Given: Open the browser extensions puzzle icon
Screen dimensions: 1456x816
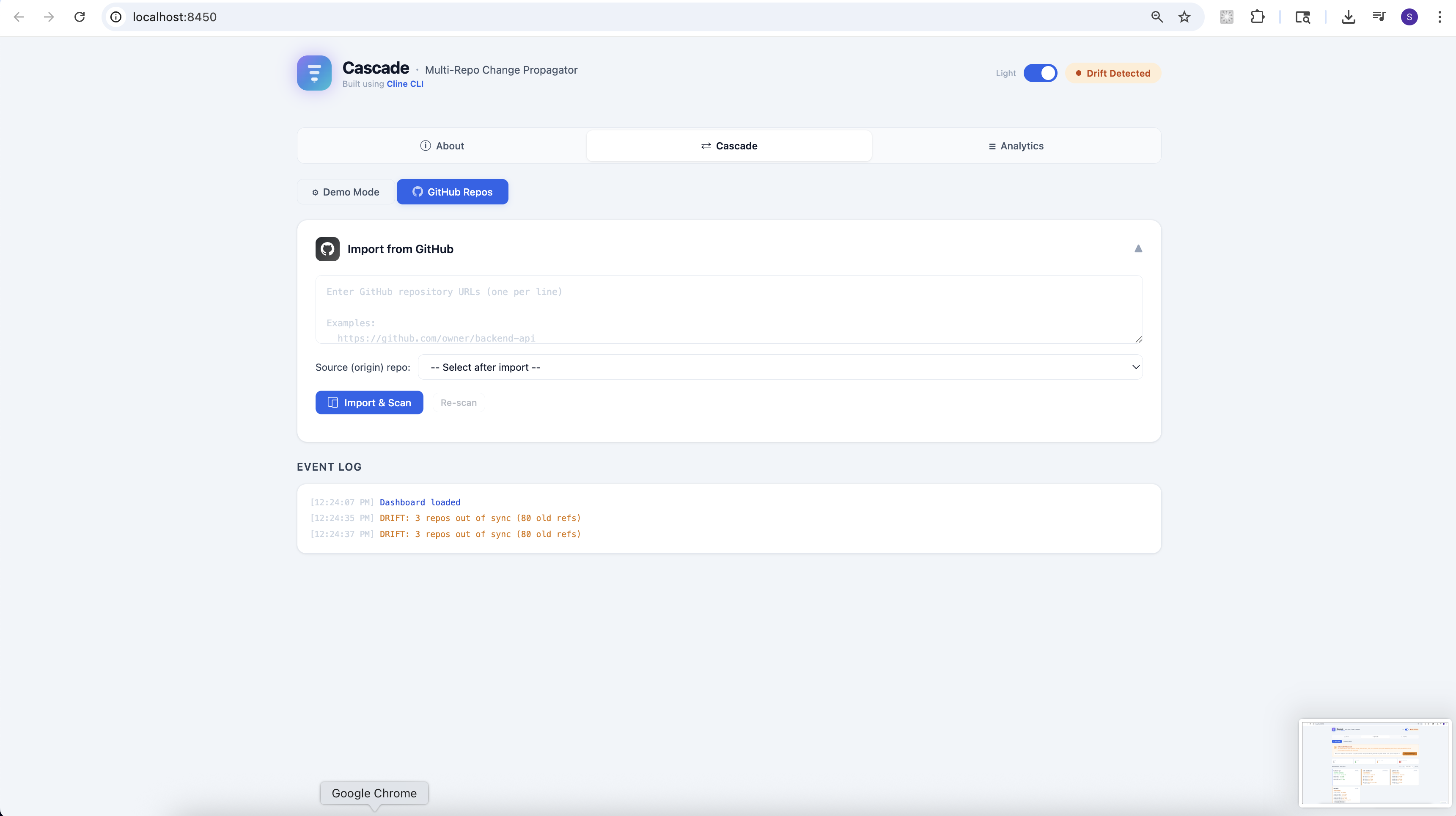Looking at the screenshot, I should click(1257, 17).
